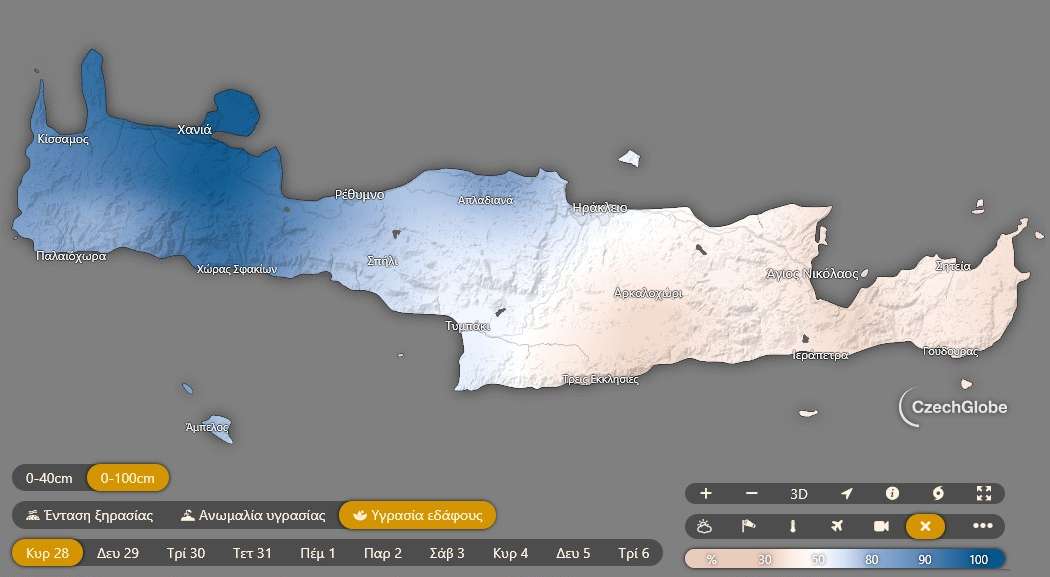The width and height of the screenshot is (1050, 577).
Task: Switch to Ένταση ξηρασίας layer
Action: [x=90, y=516]
